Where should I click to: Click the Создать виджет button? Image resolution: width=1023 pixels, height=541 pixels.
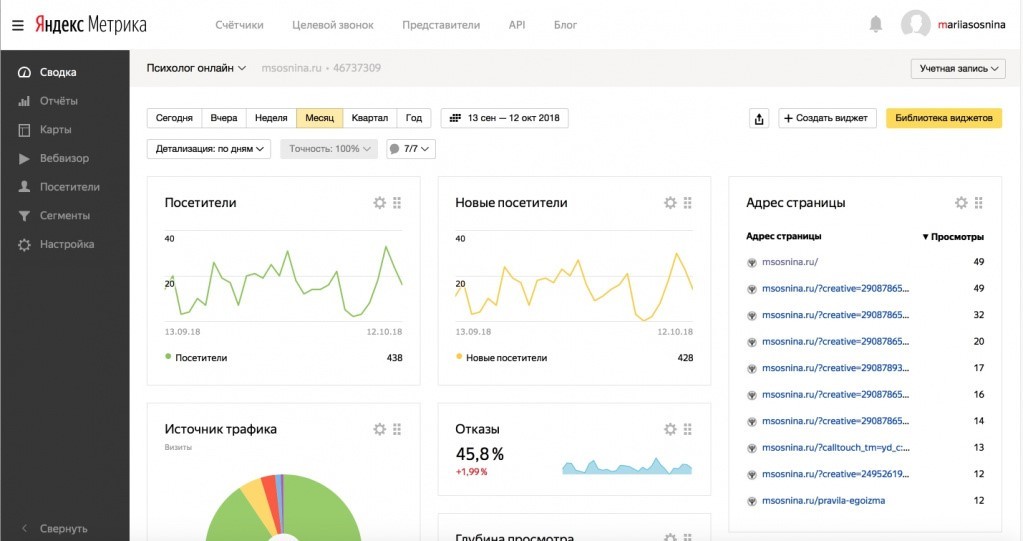pos(827,118)
